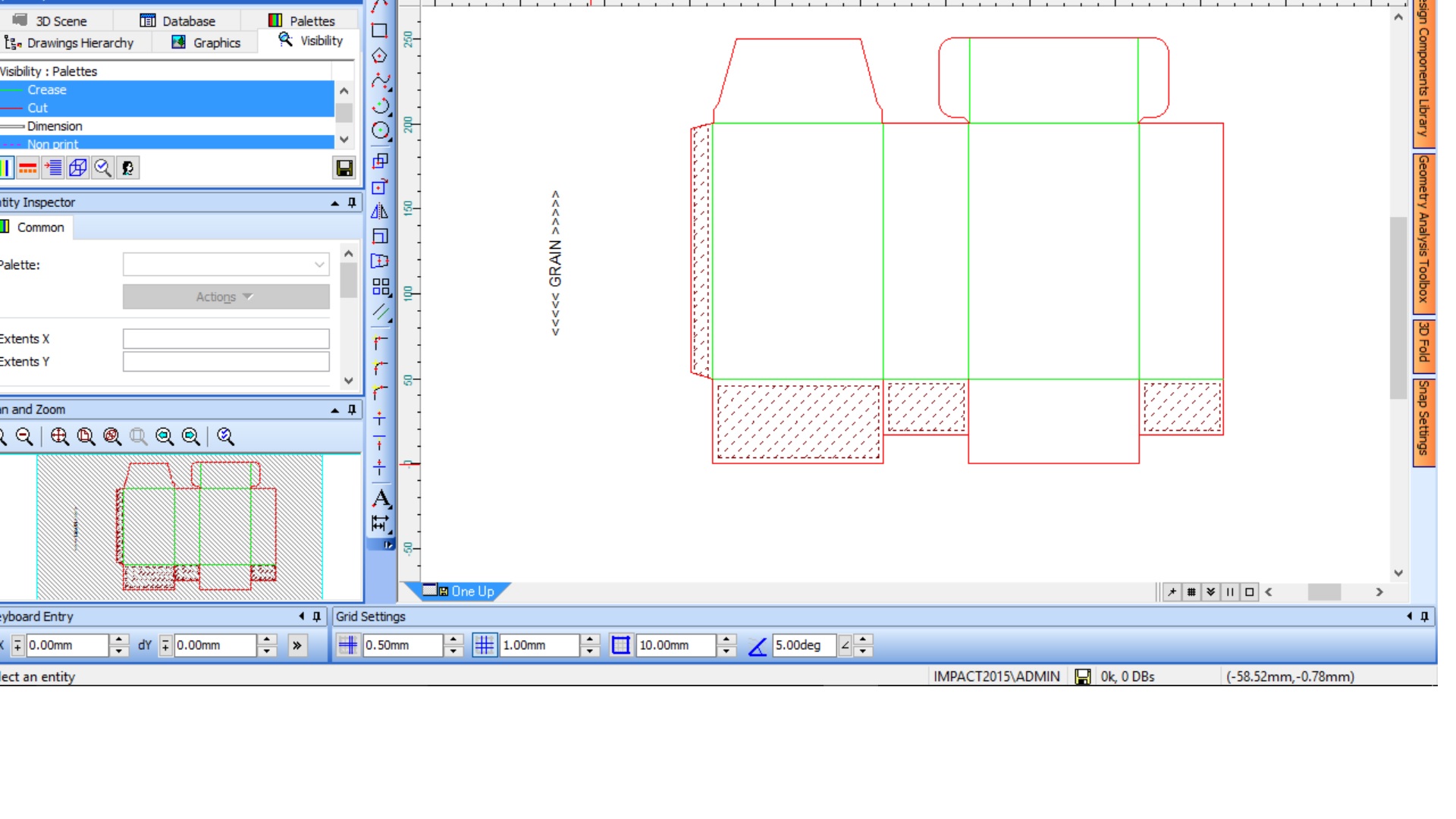Click the Extents X input field
Image resolution: width=1456 pixels, height=819 pixels.
pyautogui.click(x=225, y=339)
